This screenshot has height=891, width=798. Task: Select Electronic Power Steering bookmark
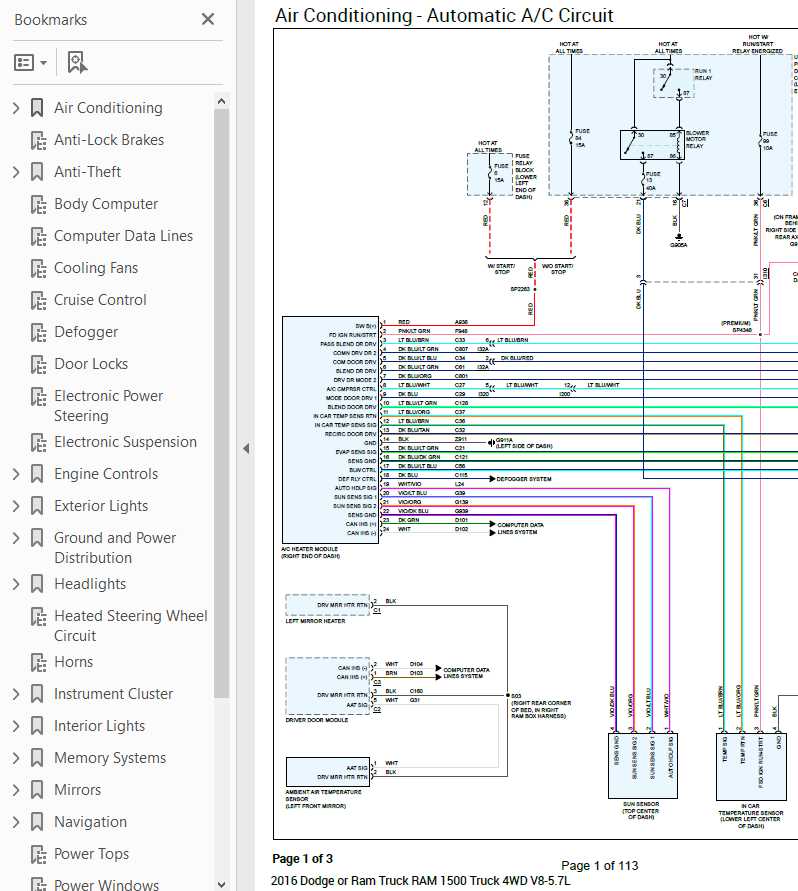click(109, 406)
